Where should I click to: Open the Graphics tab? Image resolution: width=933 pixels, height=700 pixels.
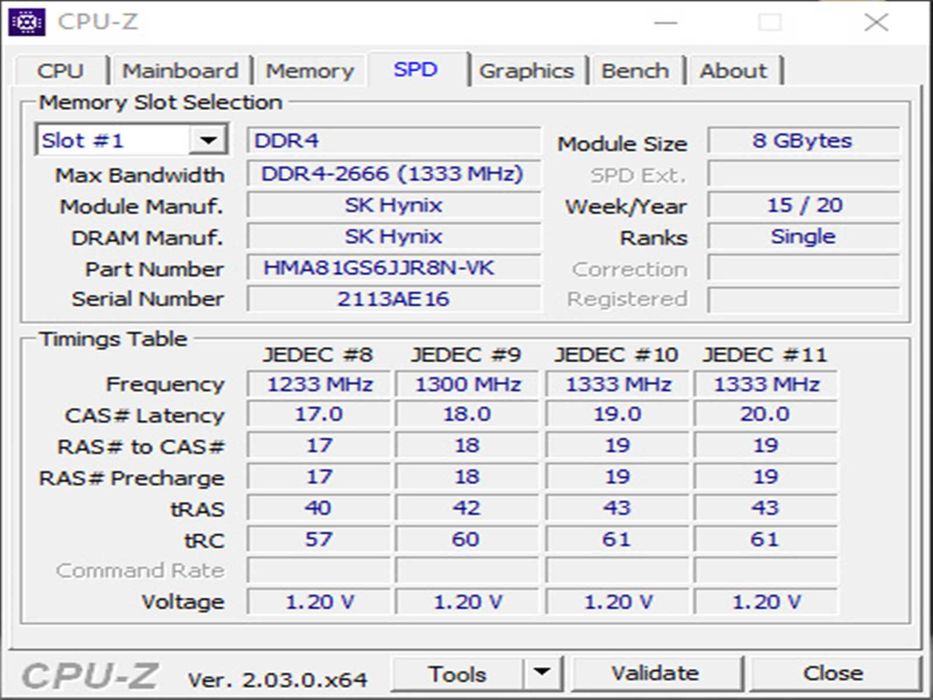coord(527,71)
